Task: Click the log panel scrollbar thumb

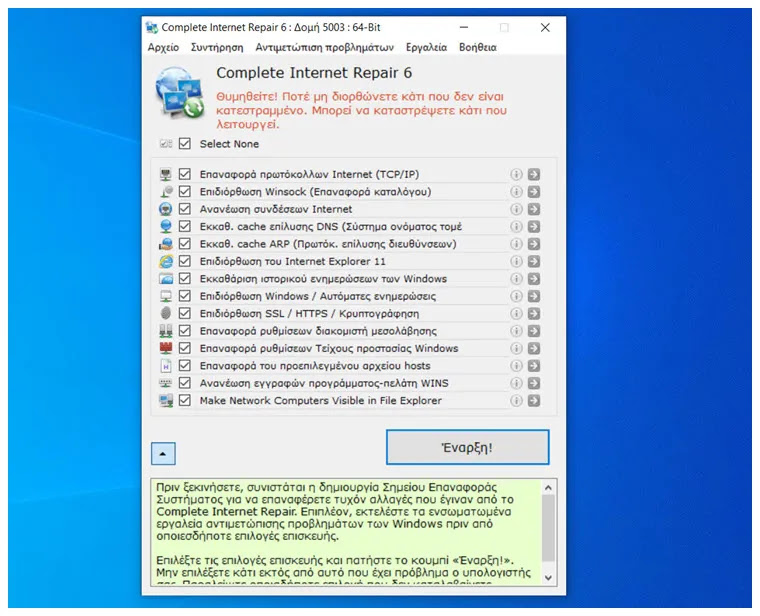Action: 548,528
